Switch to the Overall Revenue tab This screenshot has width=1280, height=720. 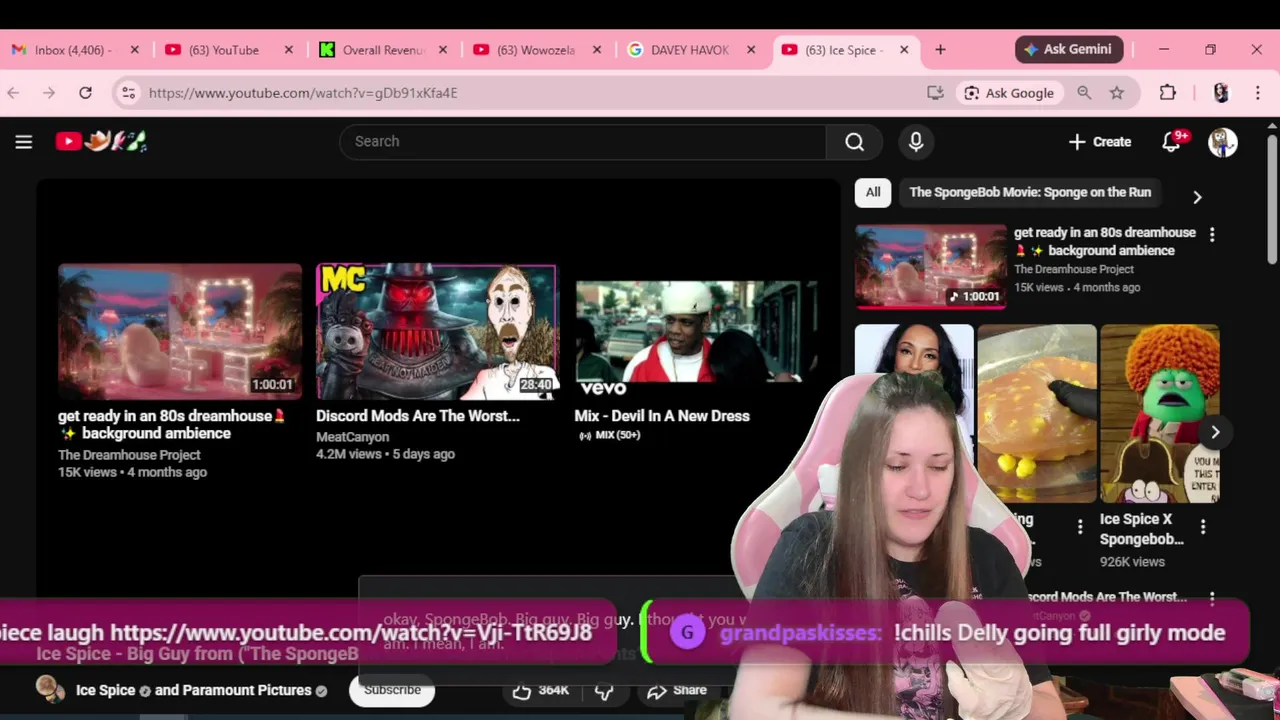(383, 50)
